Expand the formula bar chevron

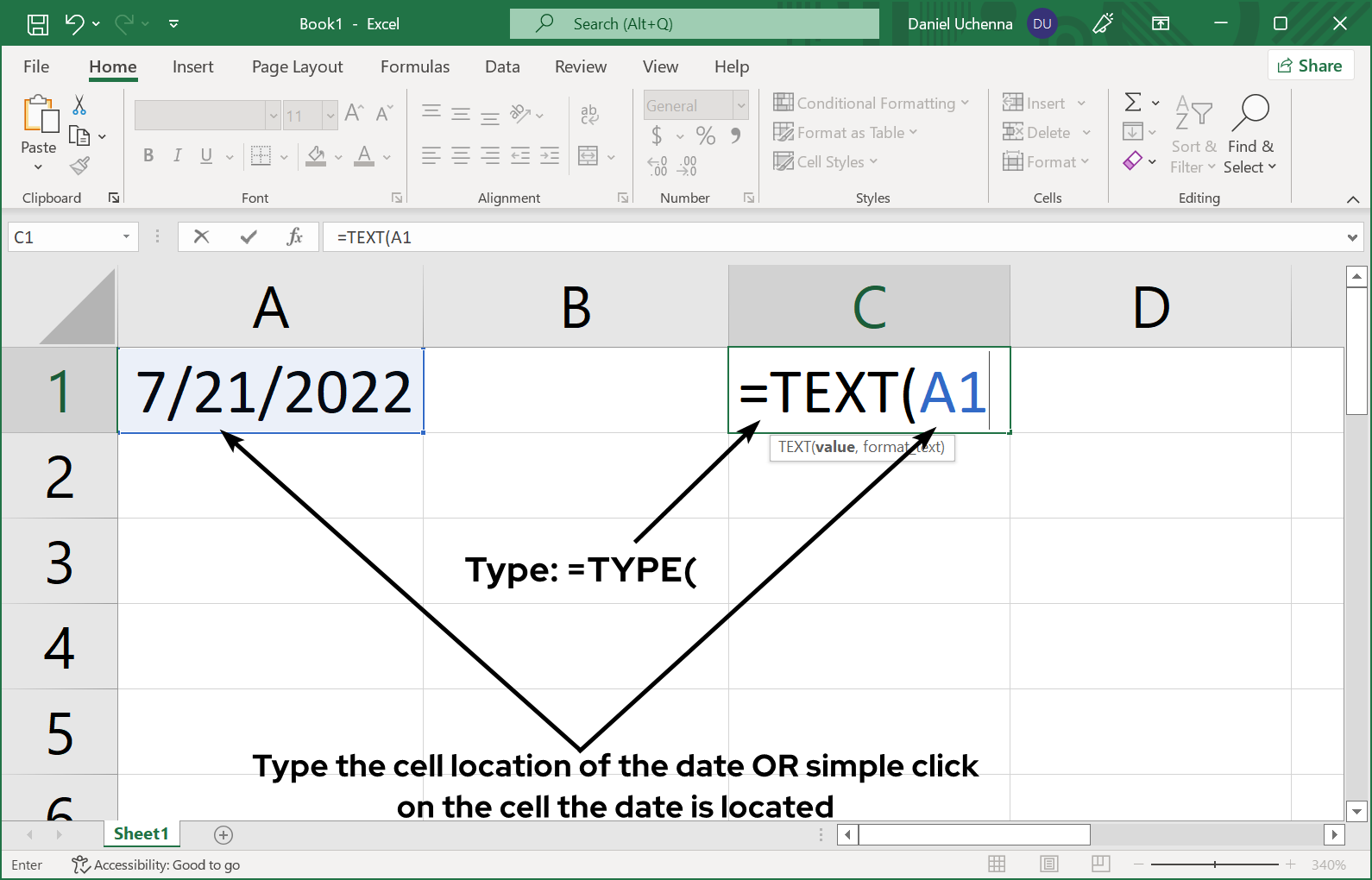coord(1352,237)
